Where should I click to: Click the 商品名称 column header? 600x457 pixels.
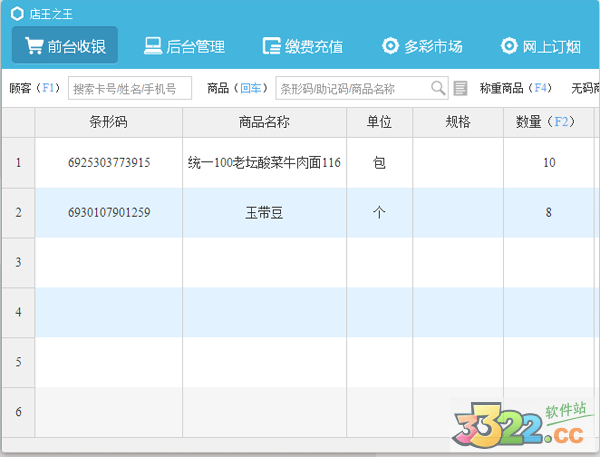264,122
